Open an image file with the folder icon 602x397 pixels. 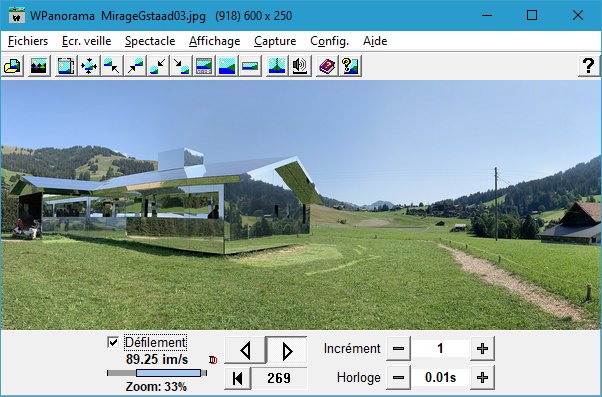[13, 66]
